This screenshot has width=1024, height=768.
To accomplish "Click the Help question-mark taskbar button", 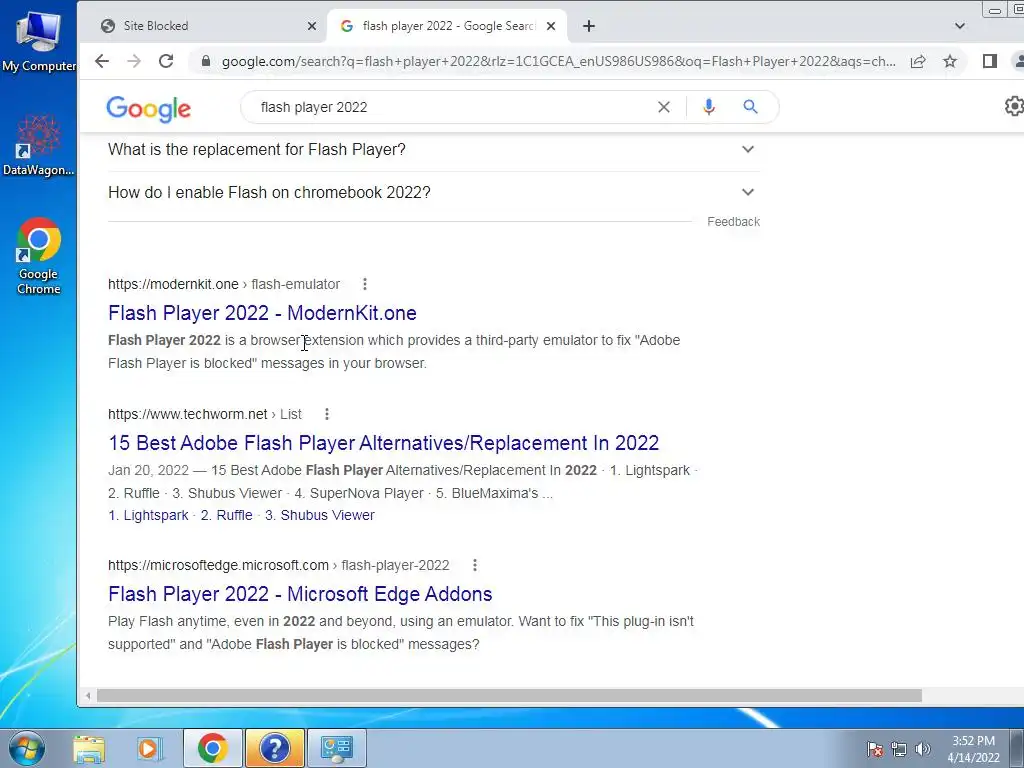I will point(274,748).
